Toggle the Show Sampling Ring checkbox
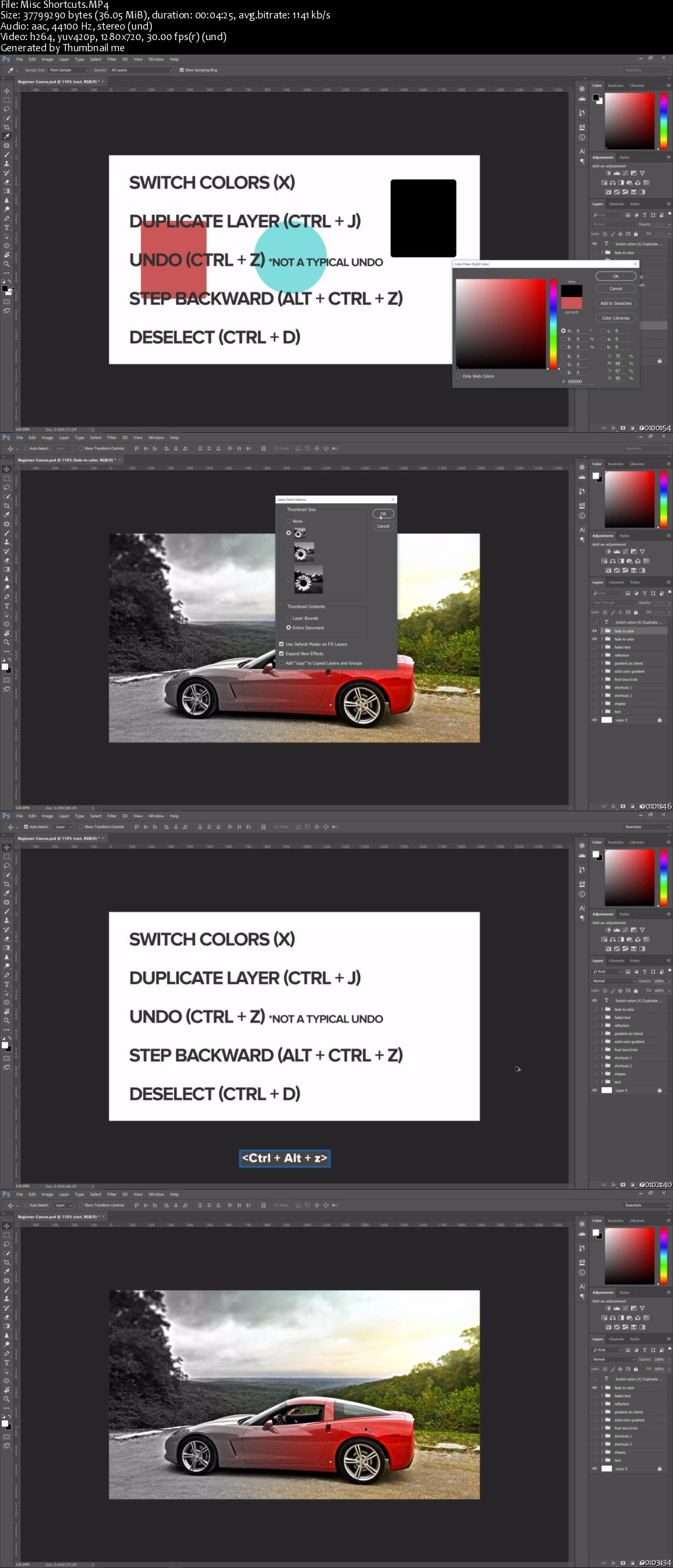 [182, 70]
